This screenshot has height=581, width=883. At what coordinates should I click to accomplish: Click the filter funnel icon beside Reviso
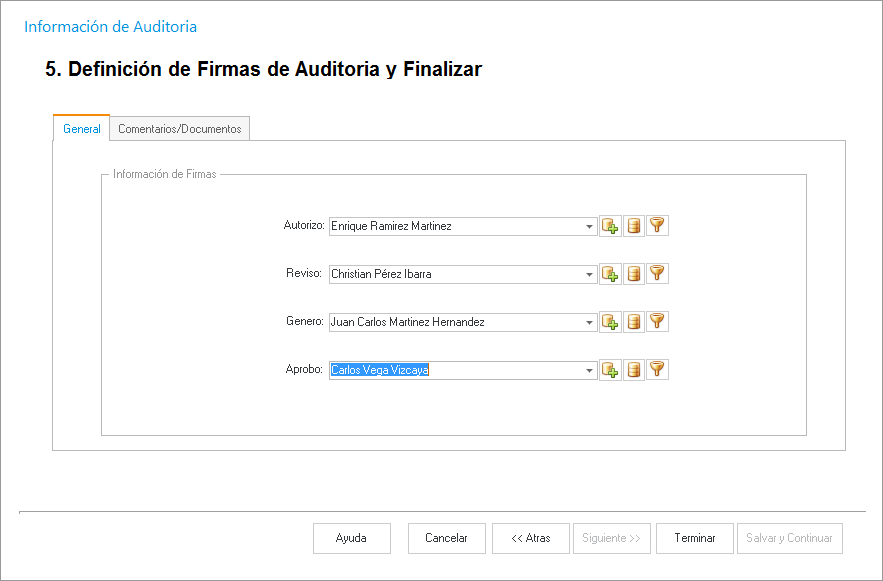pos(657,274)
